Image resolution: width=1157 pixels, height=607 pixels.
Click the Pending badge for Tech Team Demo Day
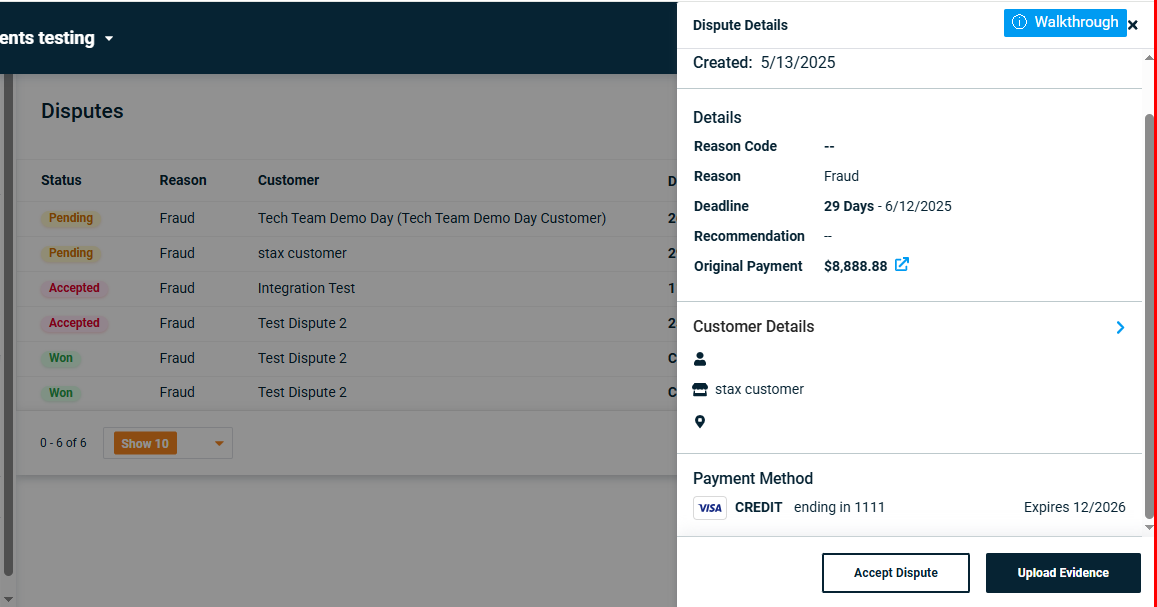coord(71,218)
